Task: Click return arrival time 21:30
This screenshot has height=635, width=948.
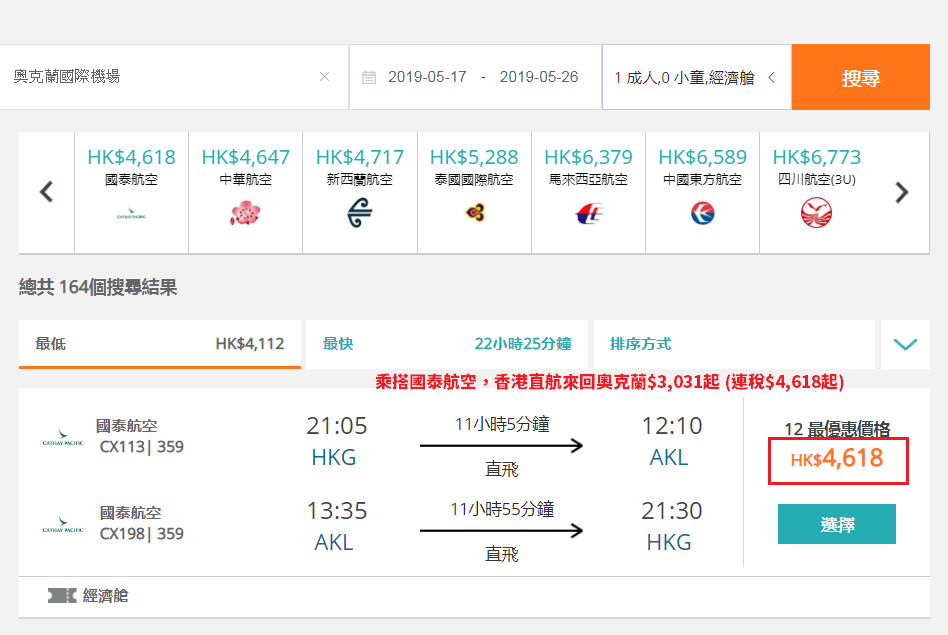Action: click(672, 511)
